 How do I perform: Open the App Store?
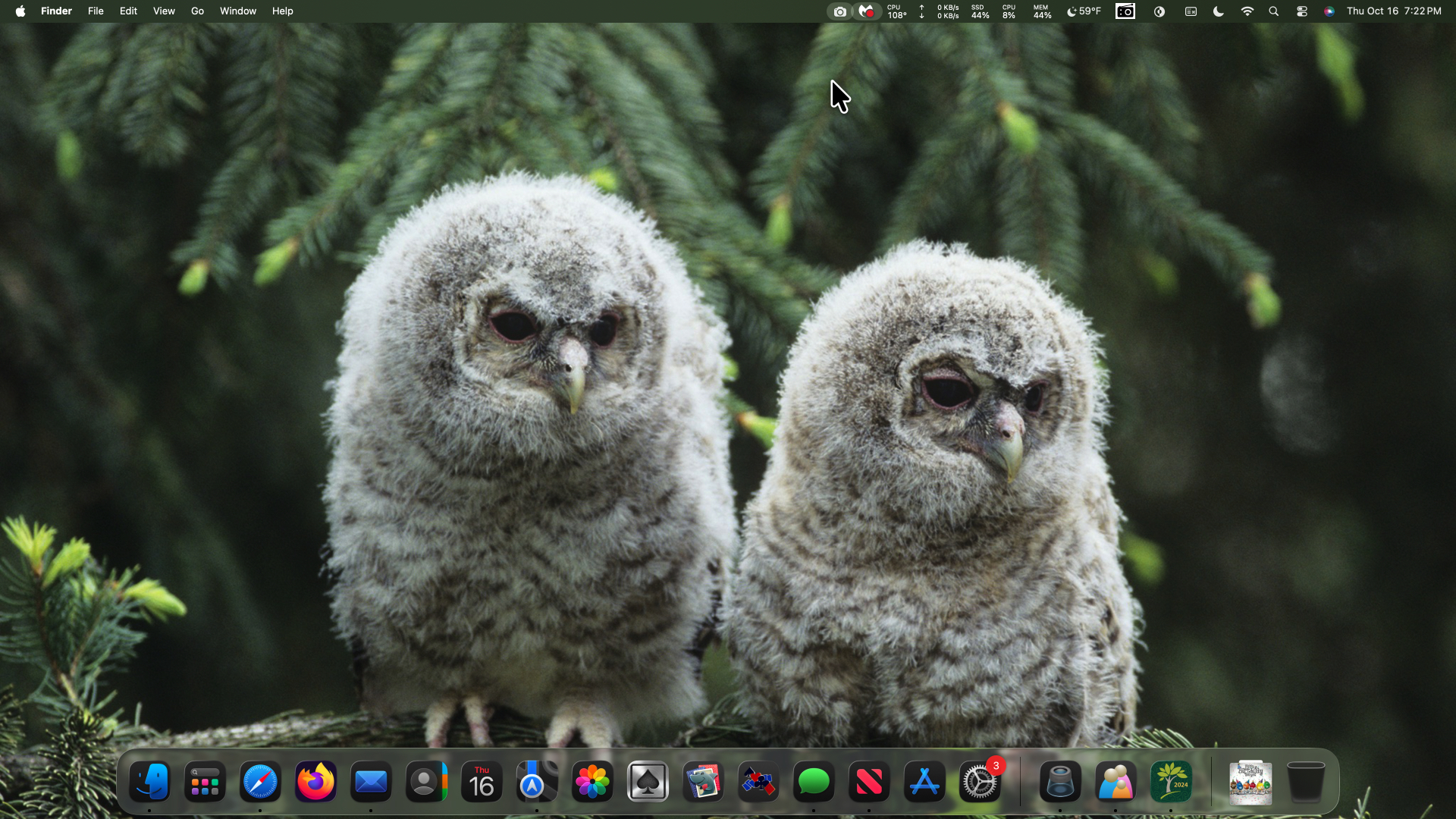pyautogui.click(x=924, y=782)
